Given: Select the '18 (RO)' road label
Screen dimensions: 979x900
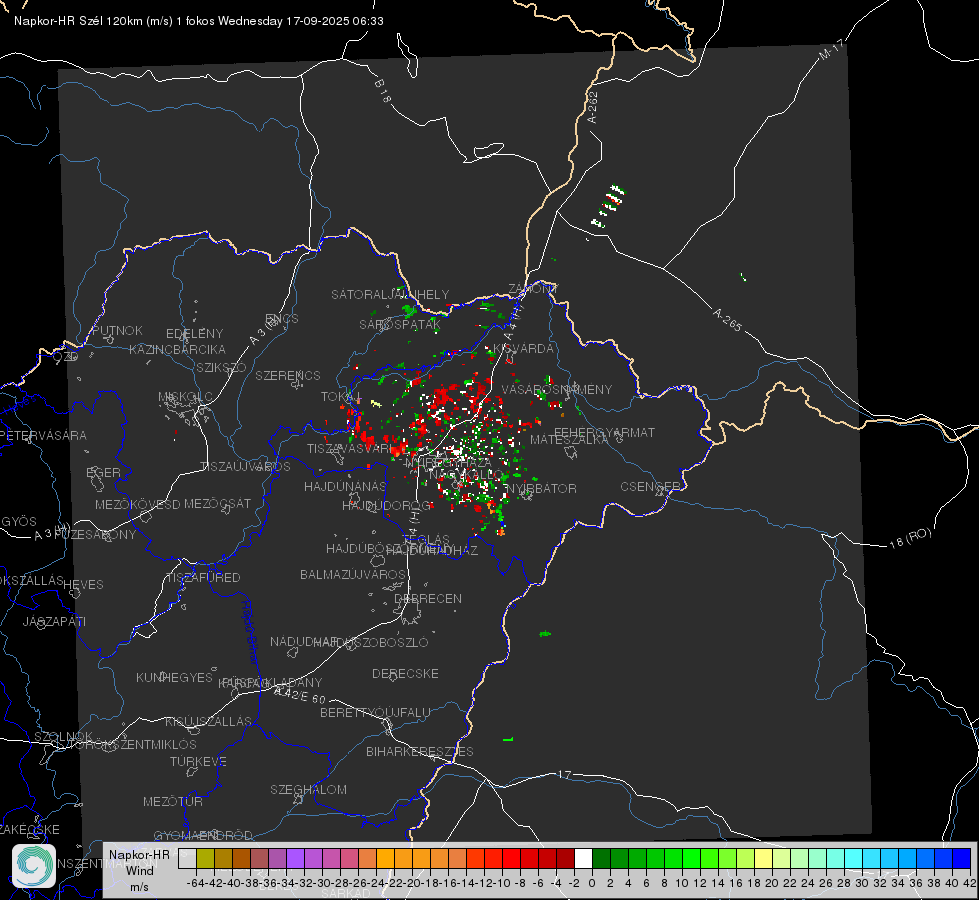Looking at the screenshot, I should (x=910, y=538).
